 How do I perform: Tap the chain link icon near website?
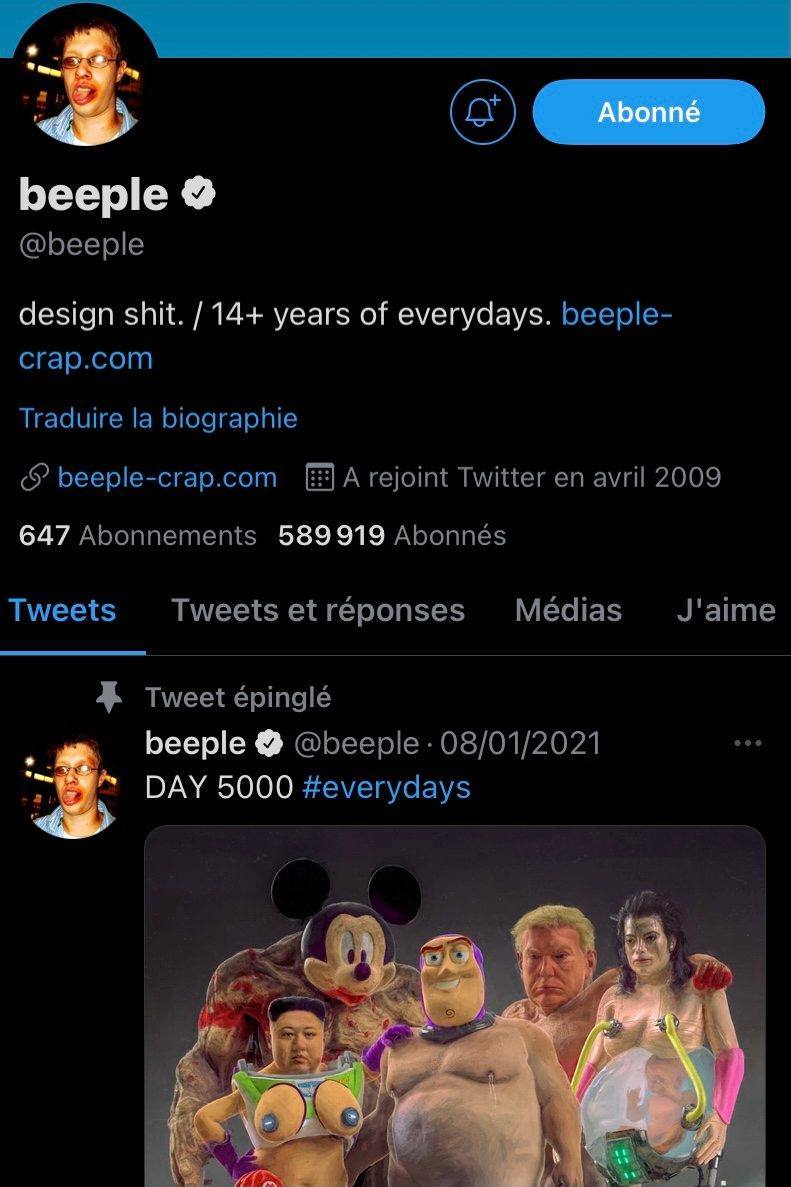[33, 478]
